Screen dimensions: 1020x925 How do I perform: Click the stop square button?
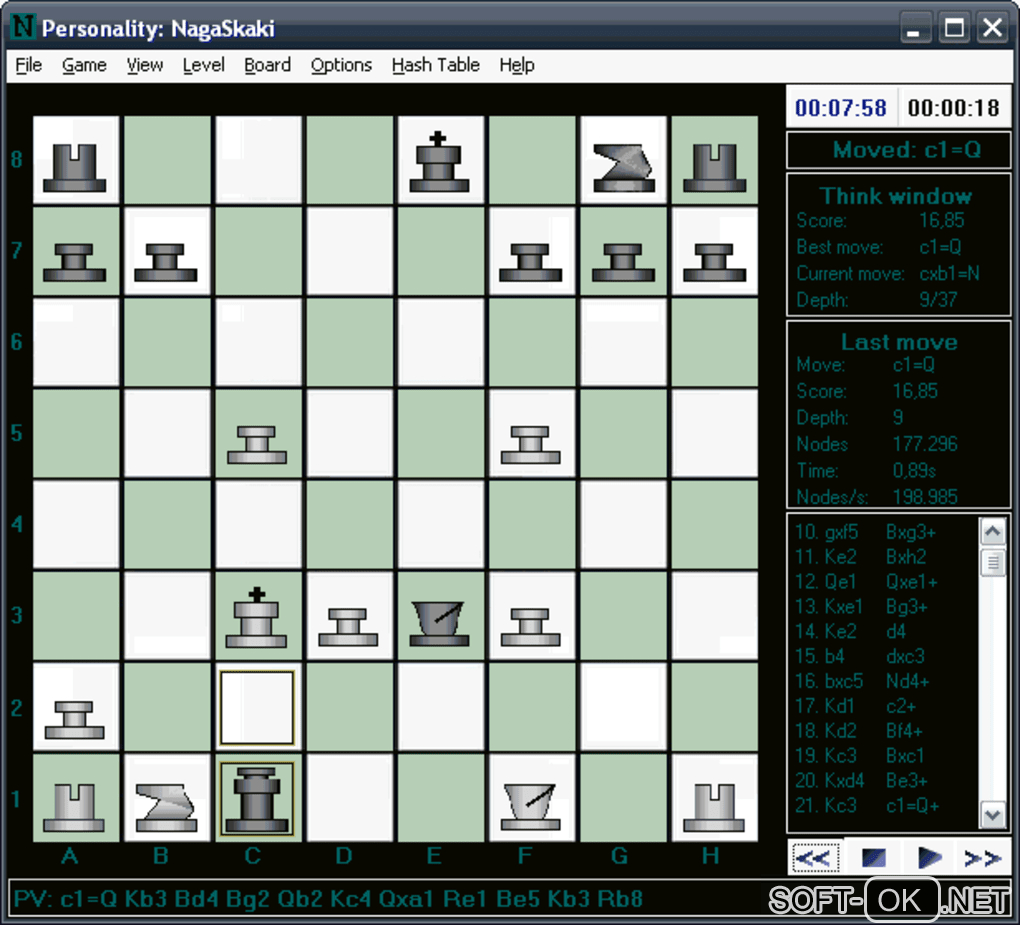click(x=874, y=857)
